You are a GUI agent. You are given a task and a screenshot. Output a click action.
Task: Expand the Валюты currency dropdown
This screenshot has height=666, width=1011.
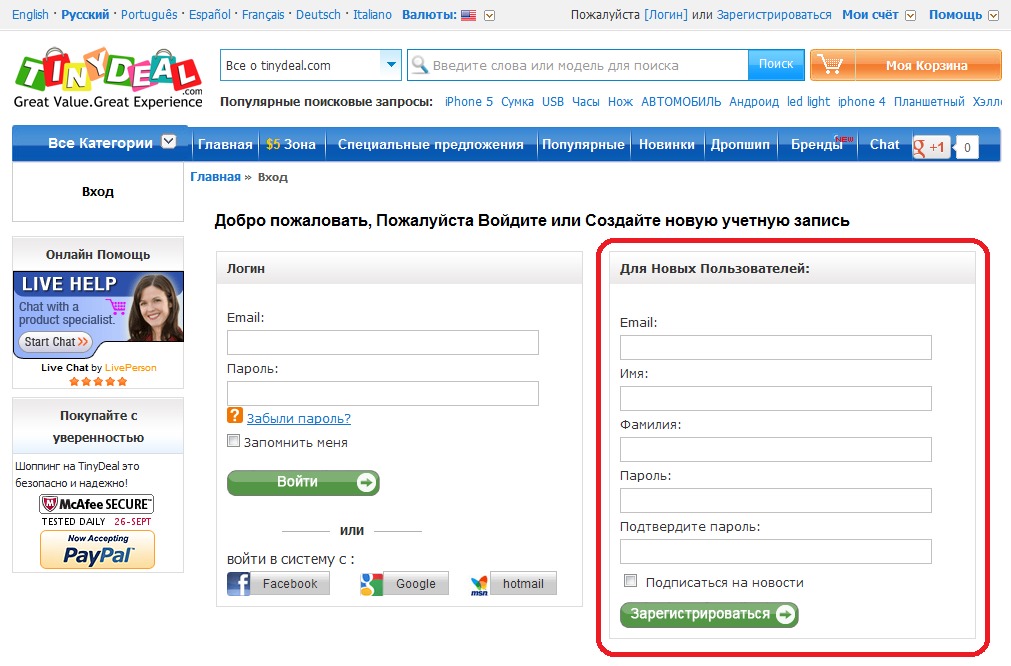point(489,15)
